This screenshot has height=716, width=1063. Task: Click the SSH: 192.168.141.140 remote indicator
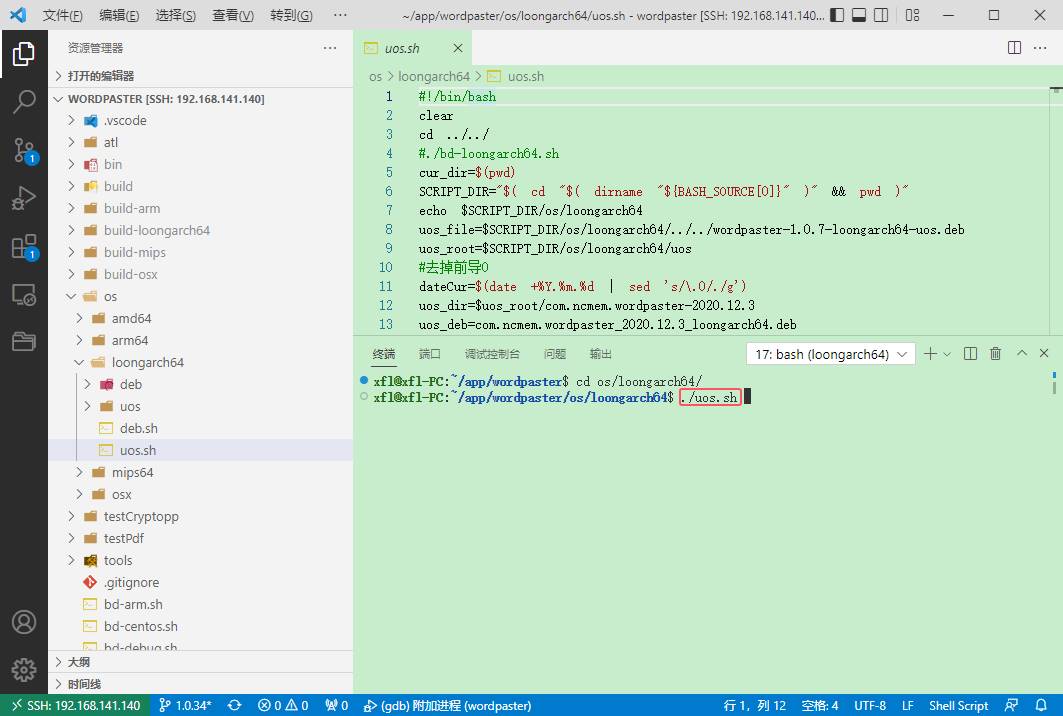(x=75, y=705)
